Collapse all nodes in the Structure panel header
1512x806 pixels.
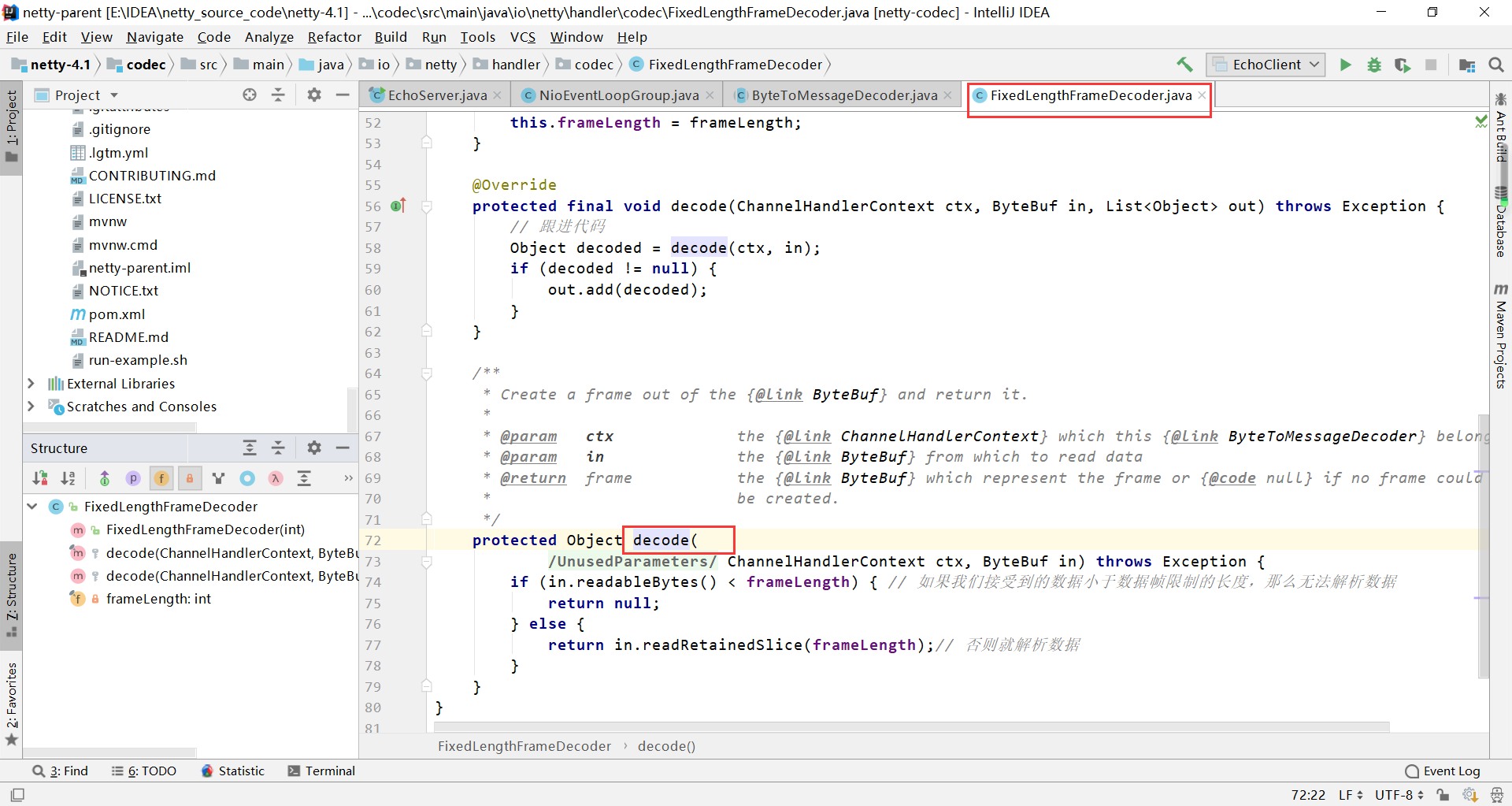click(x=278, y=448)
